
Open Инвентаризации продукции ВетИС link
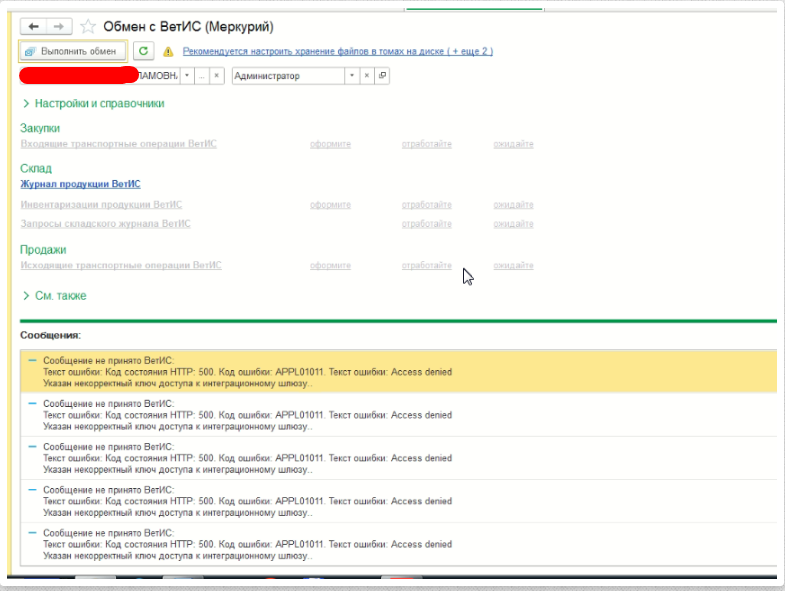(101, 204)
